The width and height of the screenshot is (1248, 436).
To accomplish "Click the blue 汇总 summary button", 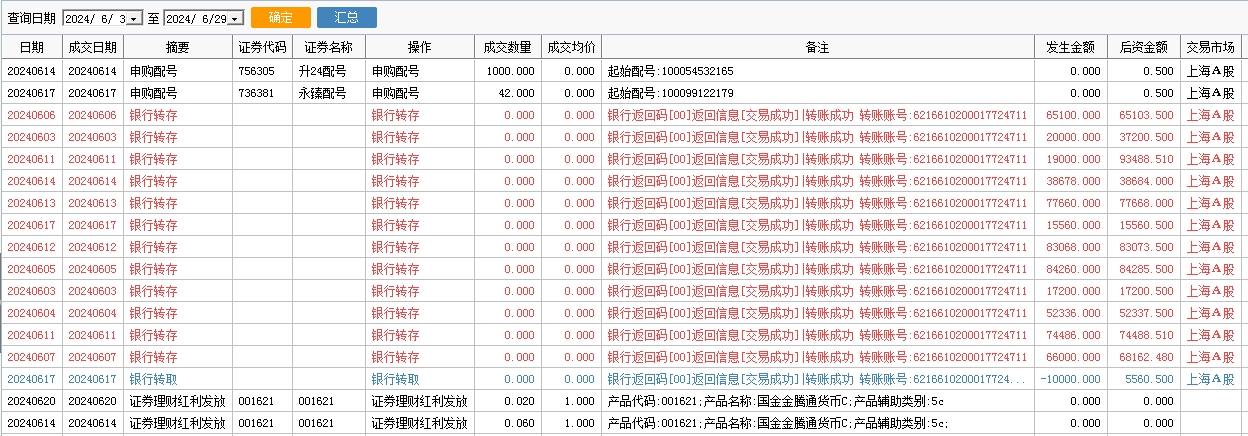I will pos(346,18).
